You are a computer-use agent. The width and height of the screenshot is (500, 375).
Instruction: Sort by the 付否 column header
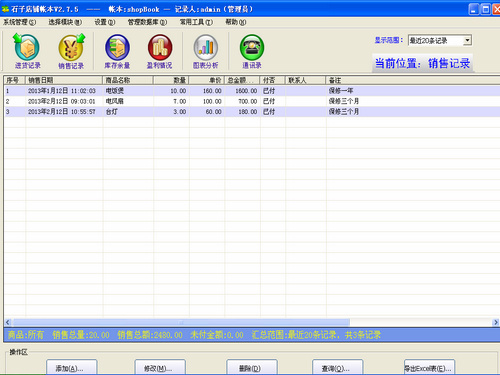click(273, 80)
